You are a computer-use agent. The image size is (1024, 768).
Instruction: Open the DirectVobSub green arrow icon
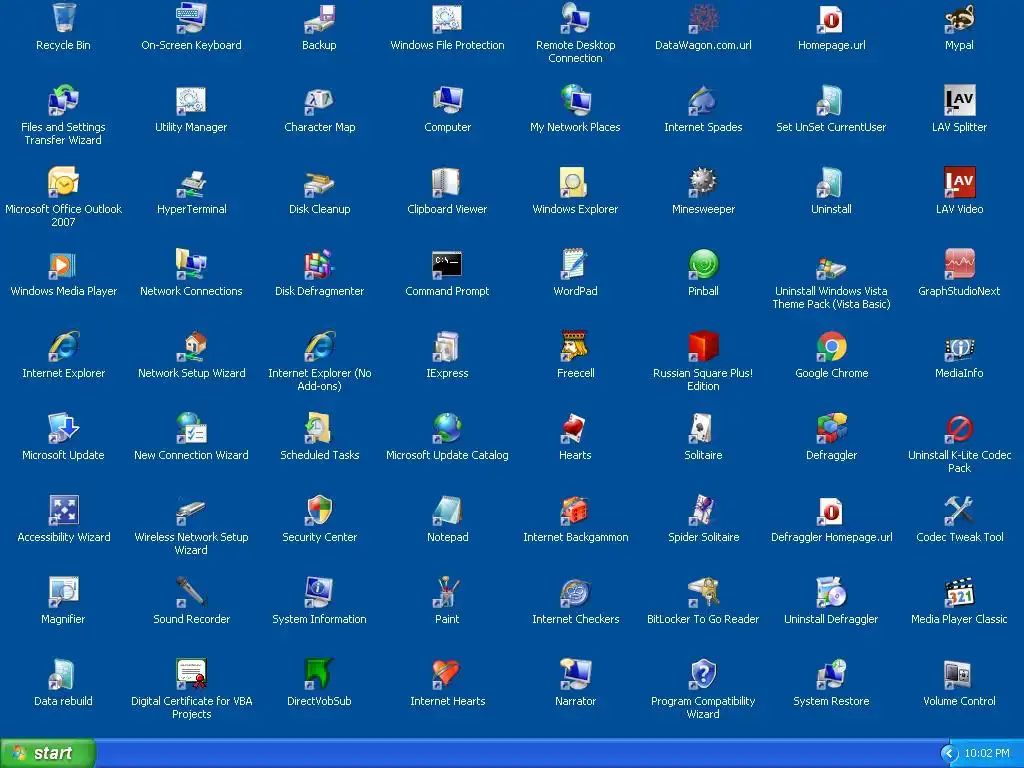319,674
